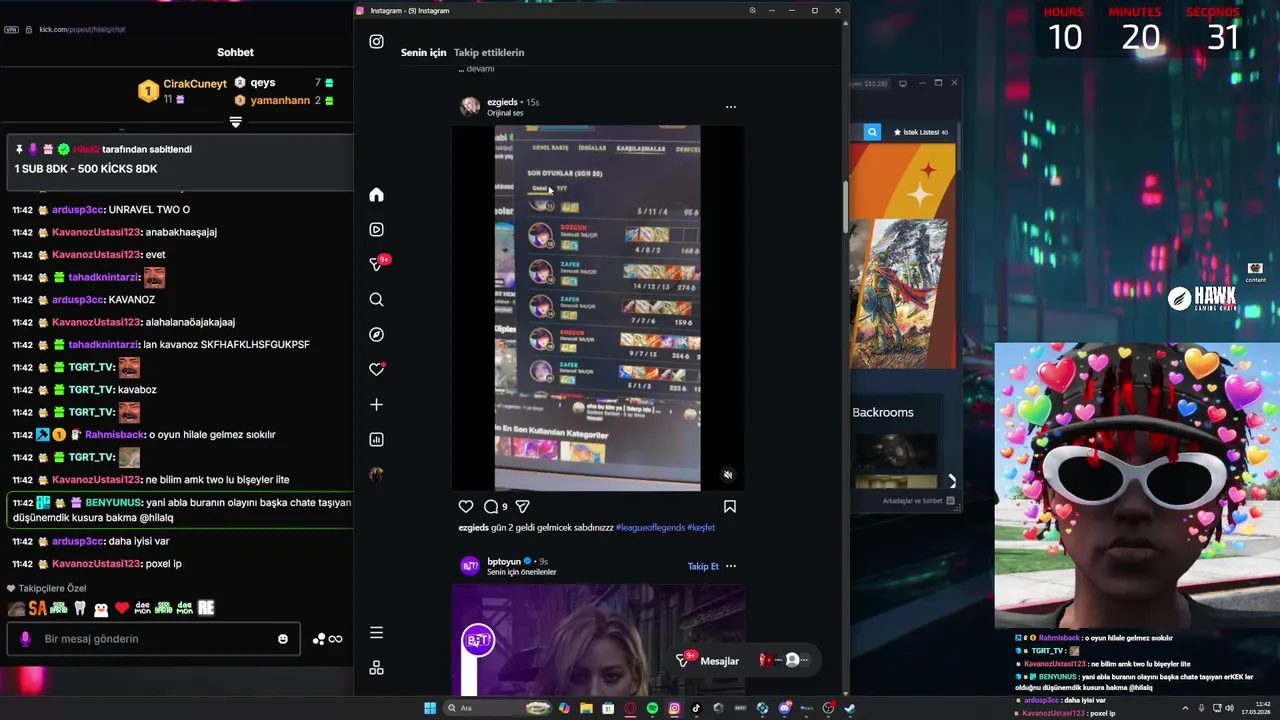Open Windows Start button
The height and width of the screenshot is (720, 1280).
[430, 708]
